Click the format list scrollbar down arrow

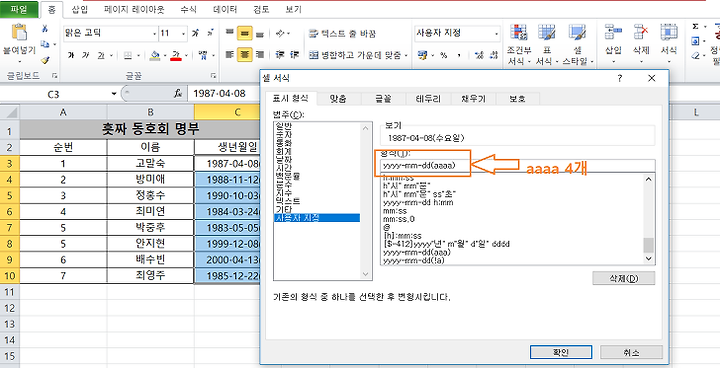click(648, 259)
